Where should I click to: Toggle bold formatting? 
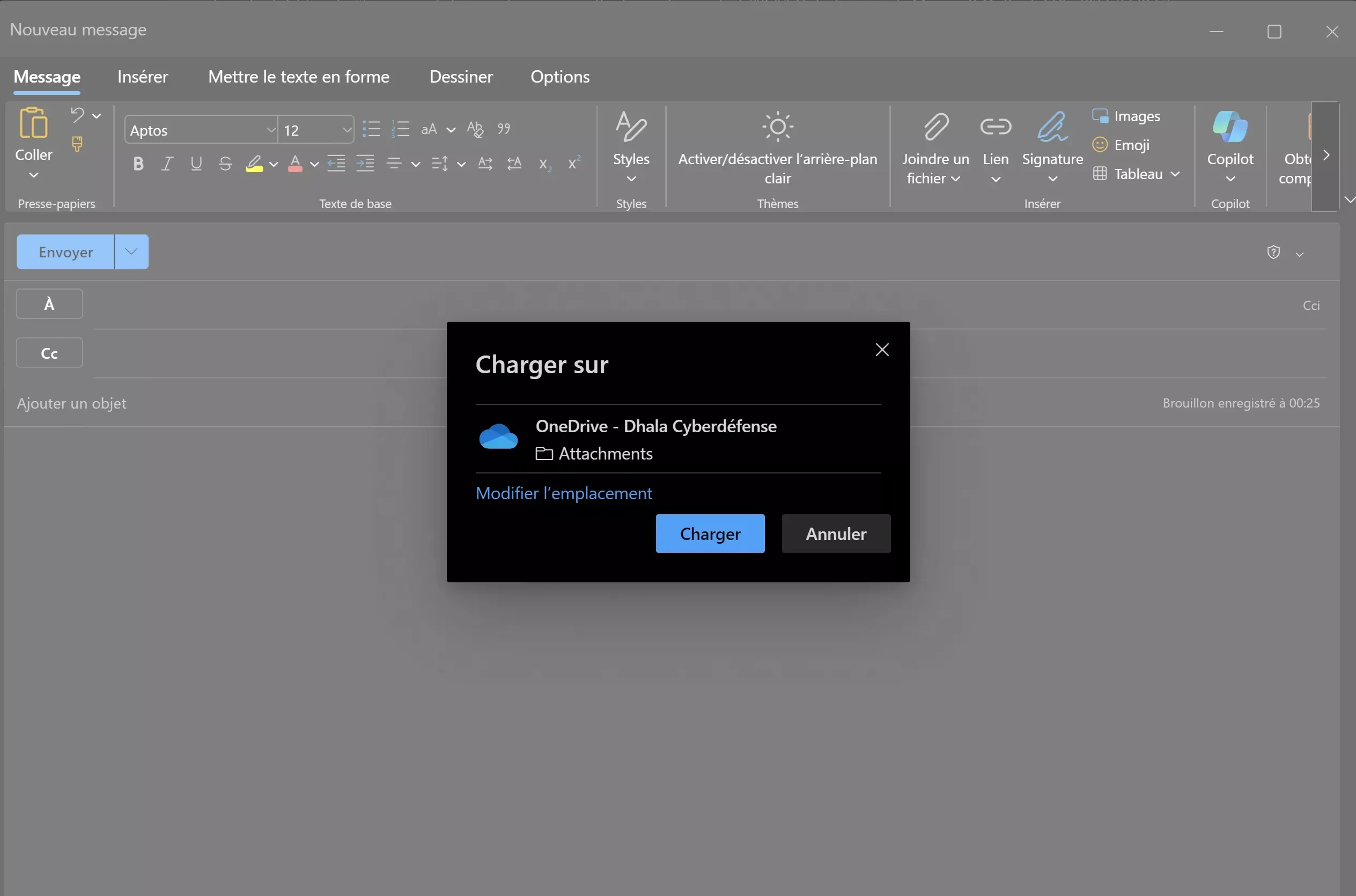(x=138, y=164)
